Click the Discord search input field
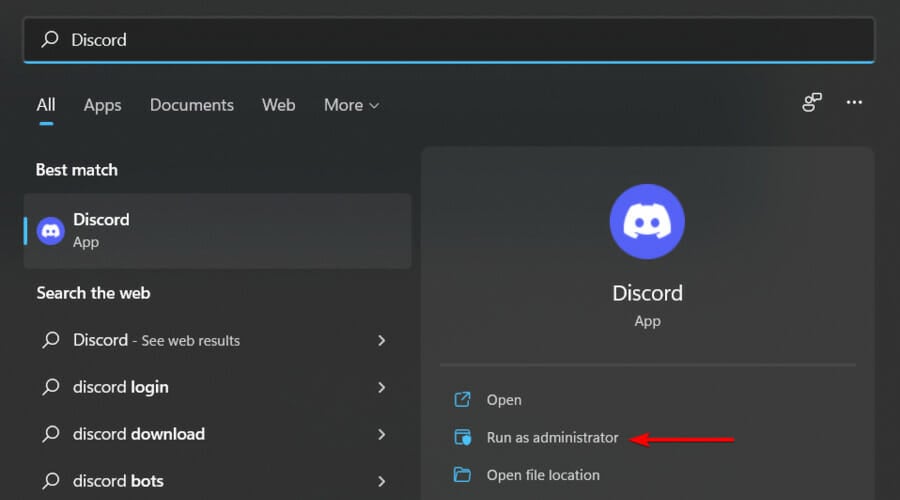 pos(449,40)
